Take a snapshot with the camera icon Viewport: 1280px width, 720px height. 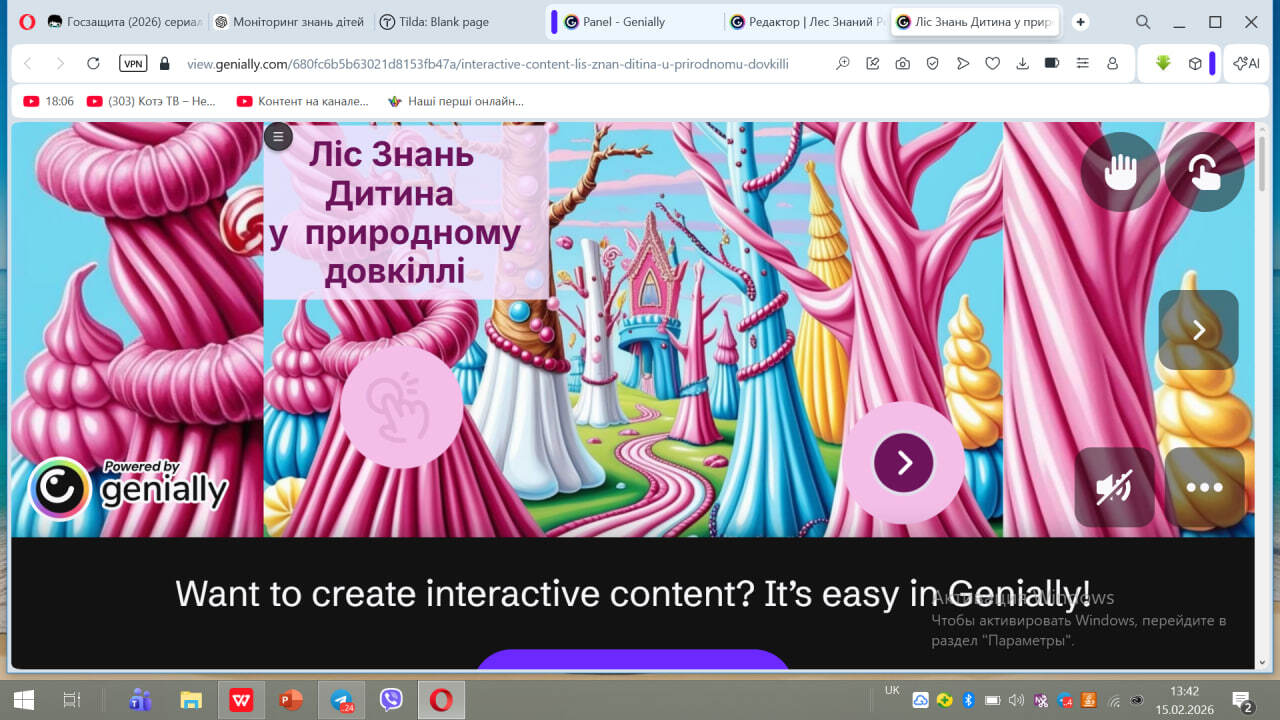902,64
